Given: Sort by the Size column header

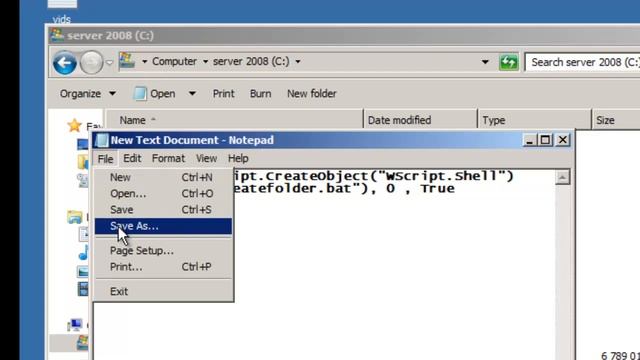Looking at the screenshot, I should [616, 120].
